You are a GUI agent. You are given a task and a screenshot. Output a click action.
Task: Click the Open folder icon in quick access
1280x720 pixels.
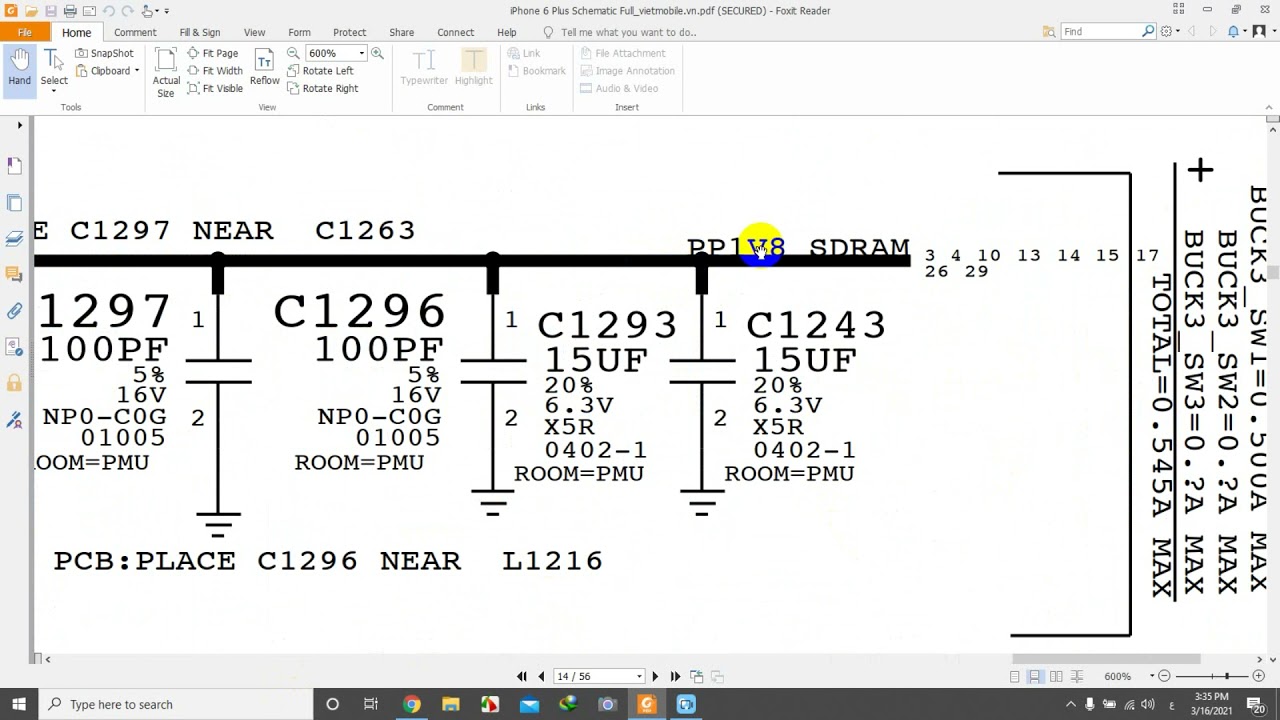point(31,11)
